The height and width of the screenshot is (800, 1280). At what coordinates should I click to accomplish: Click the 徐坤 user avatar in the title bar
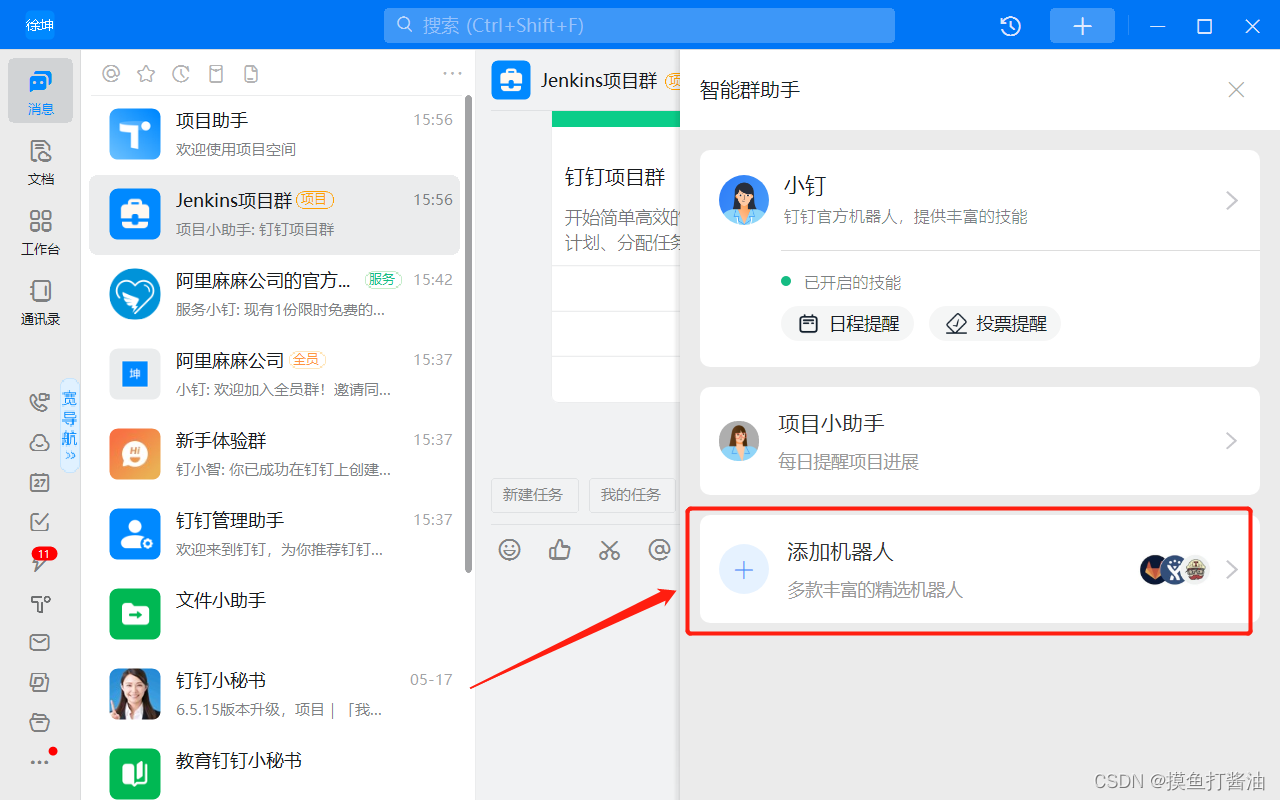pos(40,25)
